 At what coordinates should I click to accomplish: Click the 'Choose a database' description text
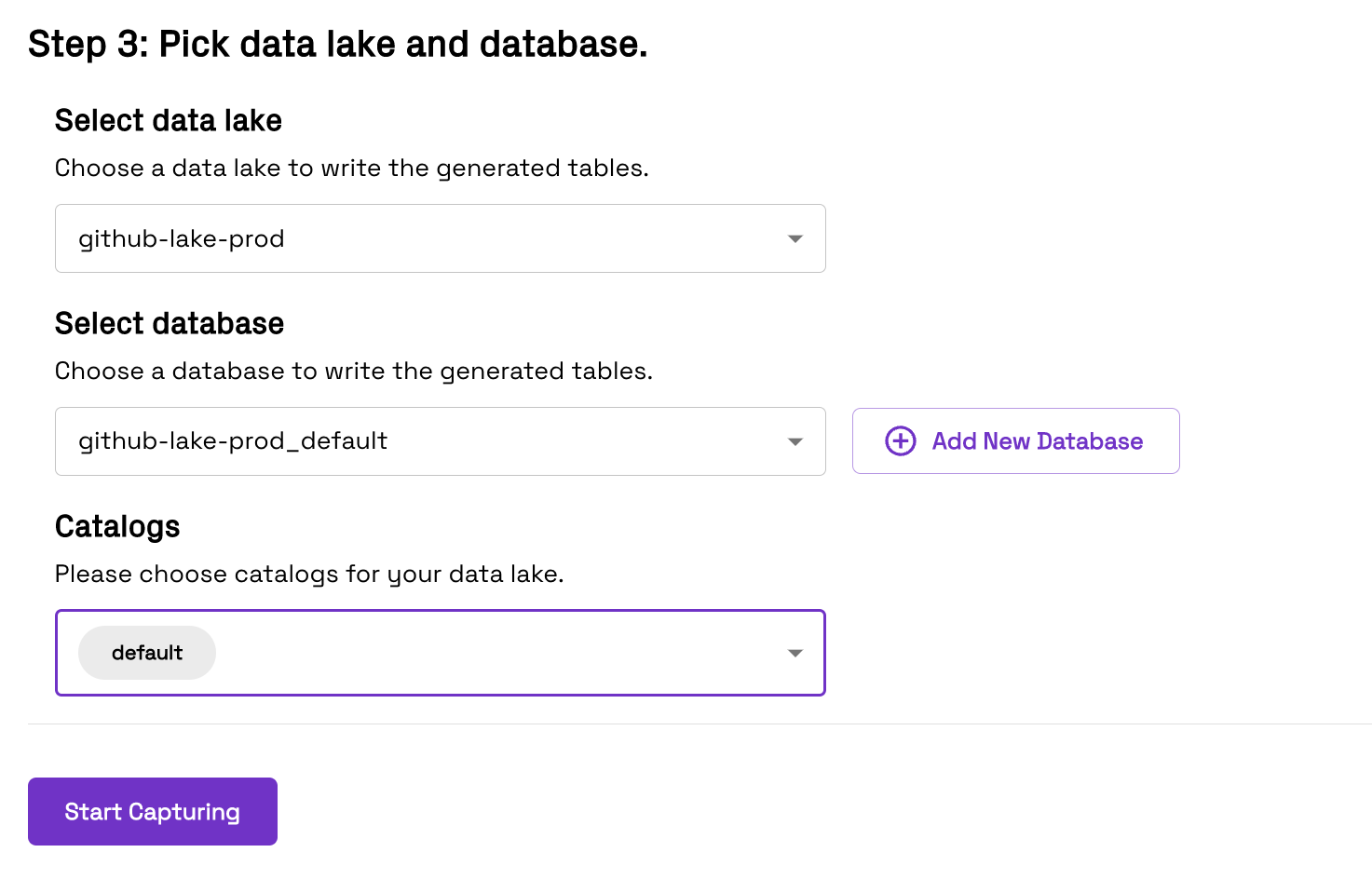pos(353,372)
